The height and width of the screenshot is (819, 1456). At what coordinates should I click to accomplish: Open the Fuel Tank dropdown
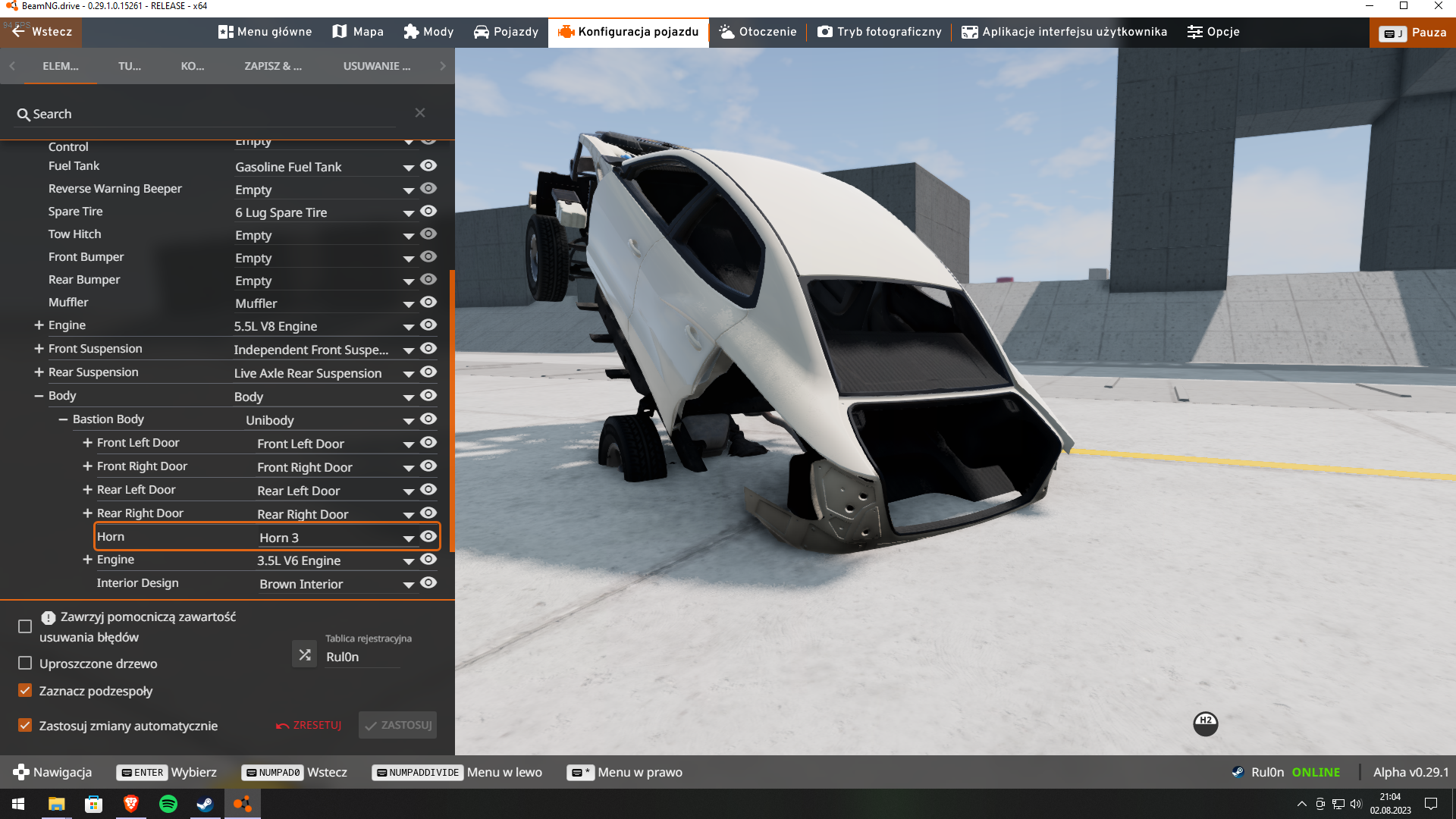(x=325, y=167)
